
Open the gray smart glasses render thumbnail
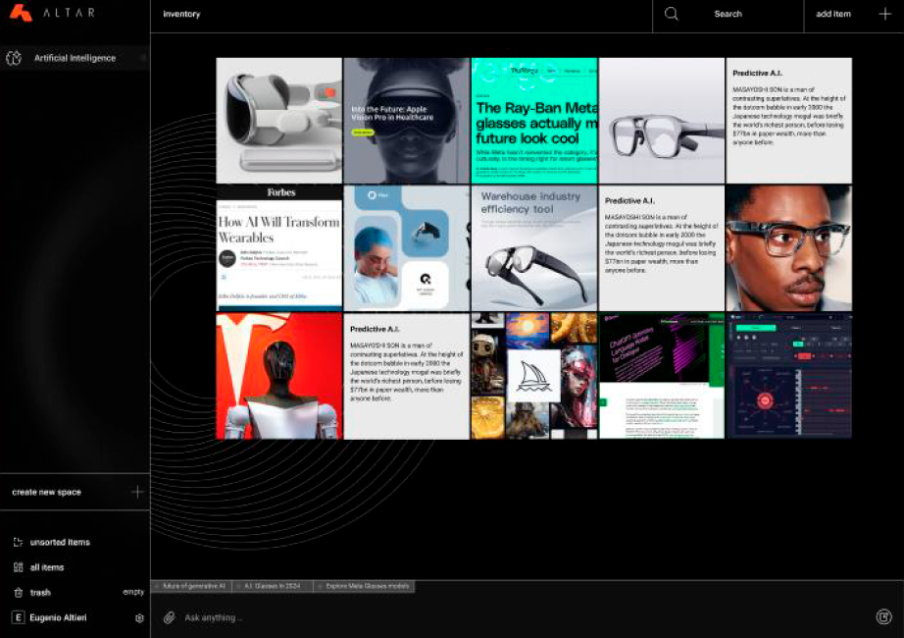pyautogui.click(x=662, y=120)
